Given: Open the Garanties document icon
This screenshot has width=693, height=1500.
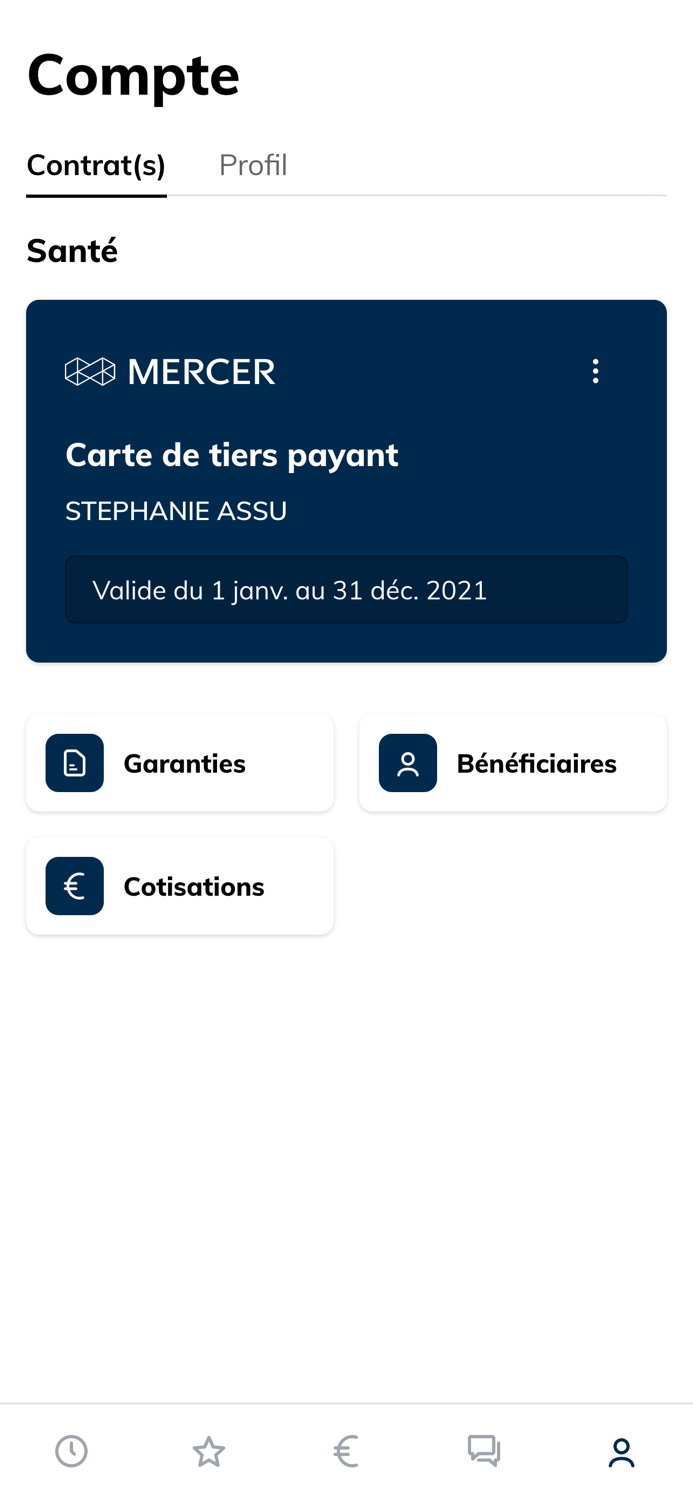Looking at the screenshot, I should click(x=74, y=763).
